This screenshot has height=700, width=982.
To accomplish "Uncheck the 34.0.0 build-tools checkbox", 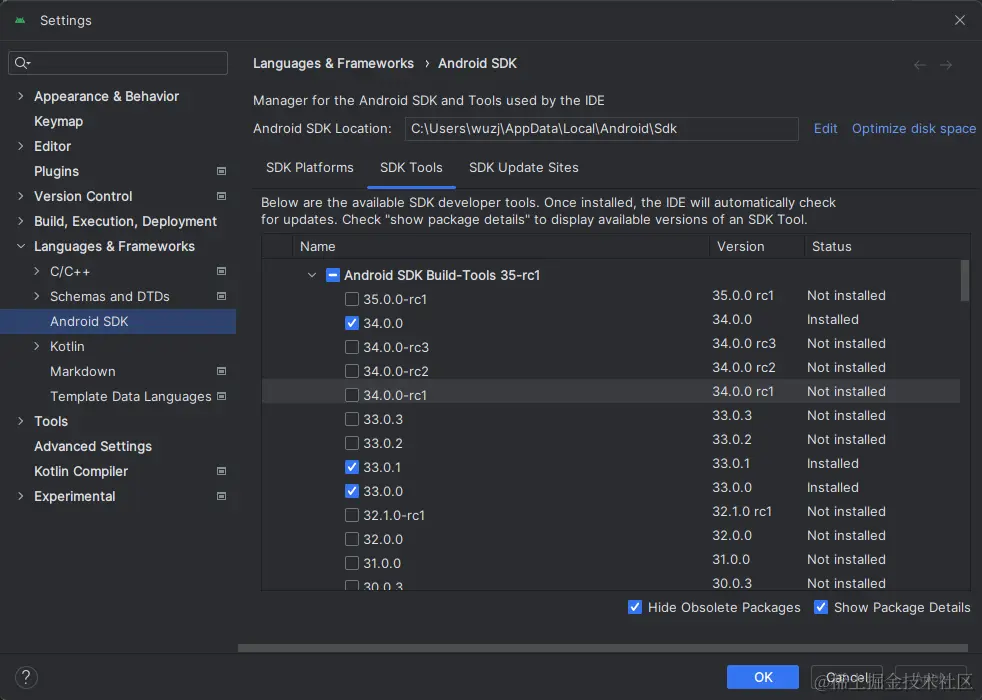I will coord(352,323).
